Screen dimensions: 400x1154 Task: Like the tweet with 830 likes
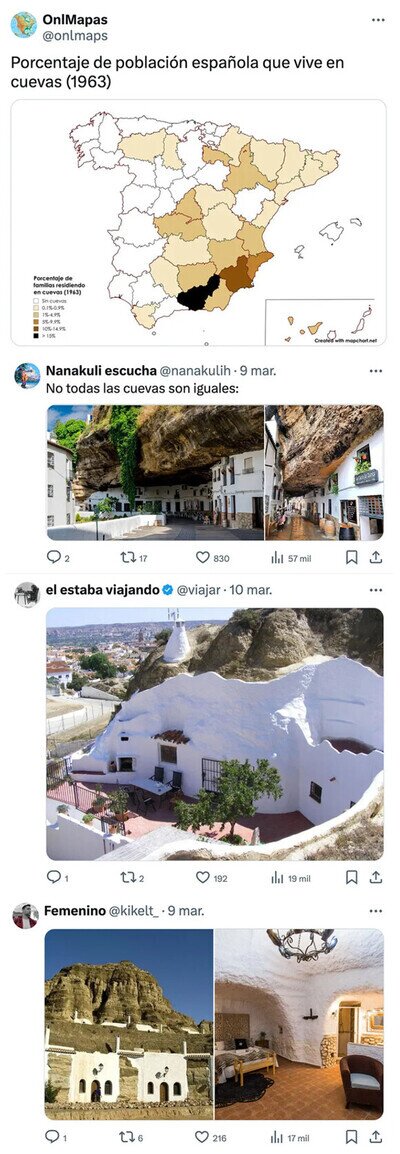pos(212,558)
